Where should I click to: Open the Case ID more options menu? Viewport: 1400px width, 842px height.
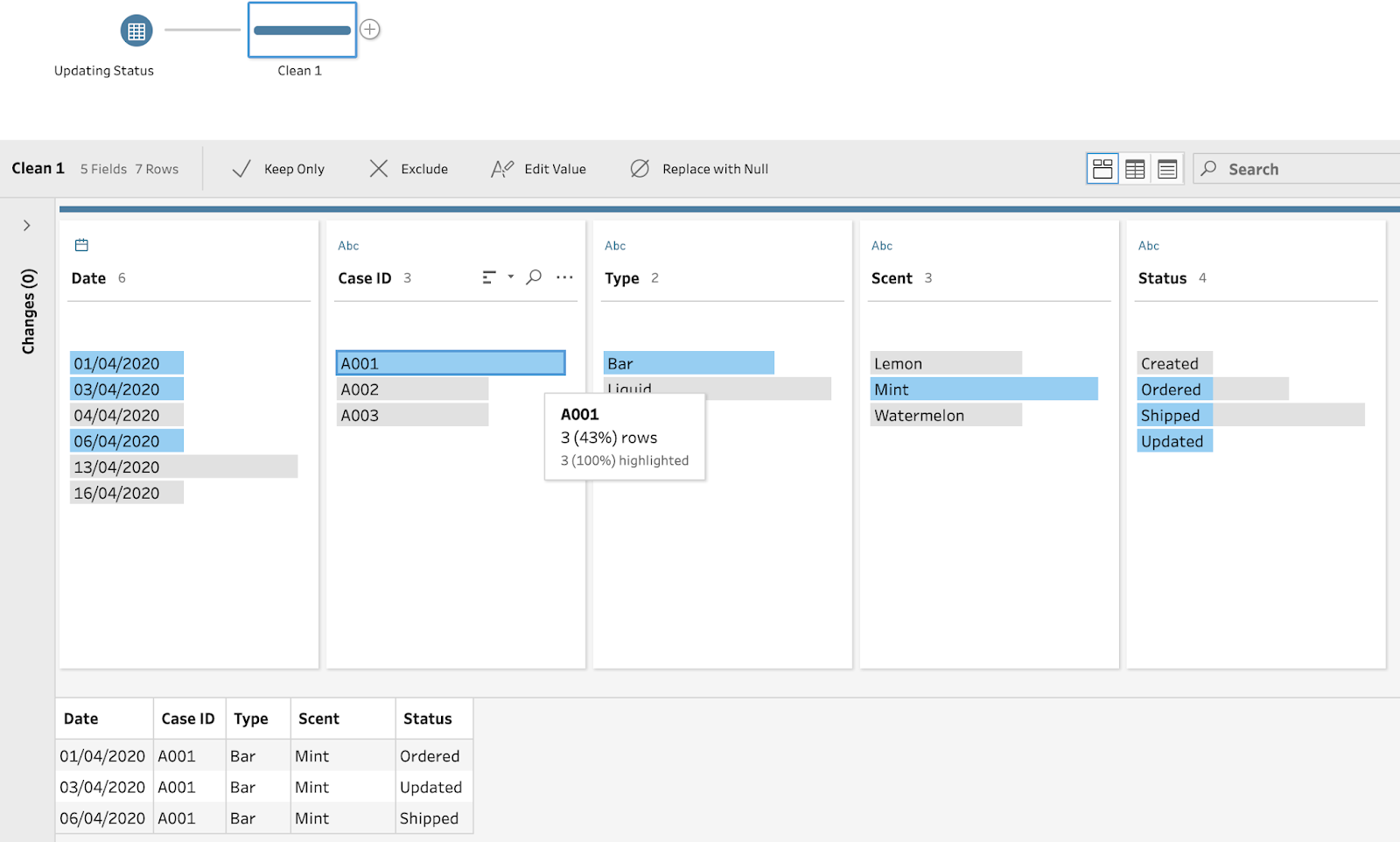[x=564, y=277]
